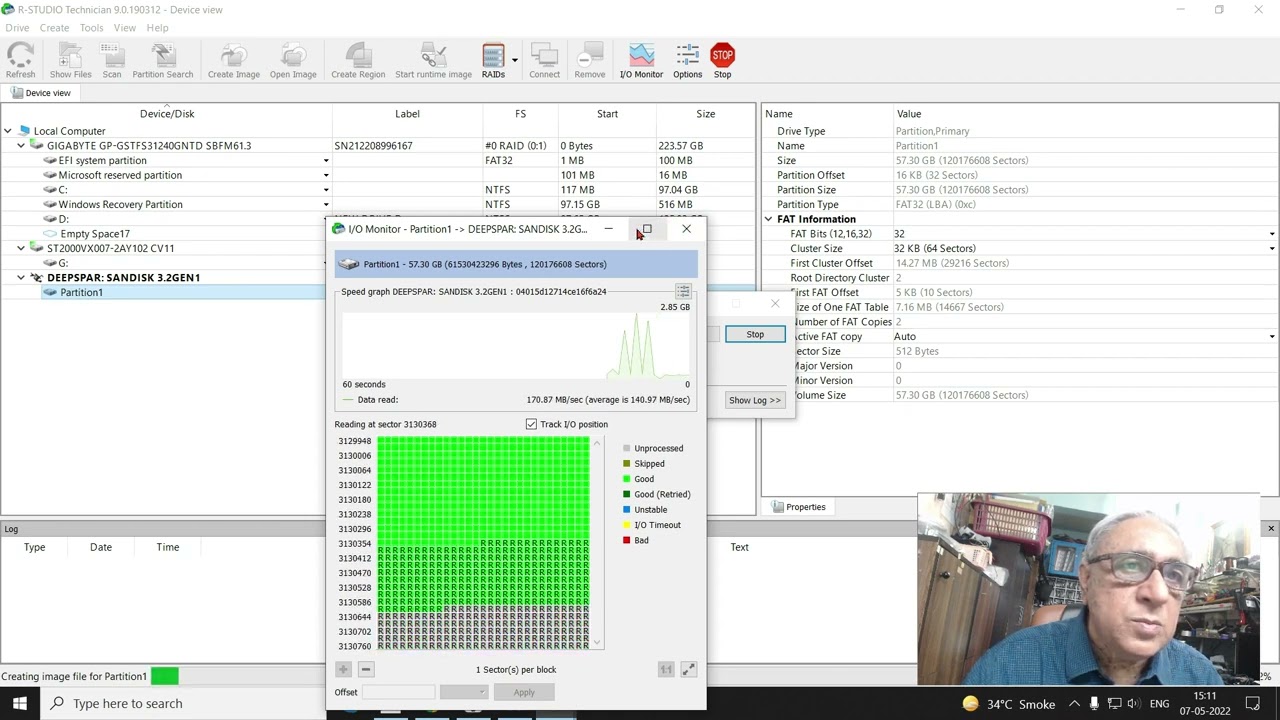Click the Remove toolbar icon
The width and height of the screenshot is (1280, 720).
click(x=590, y=61)
